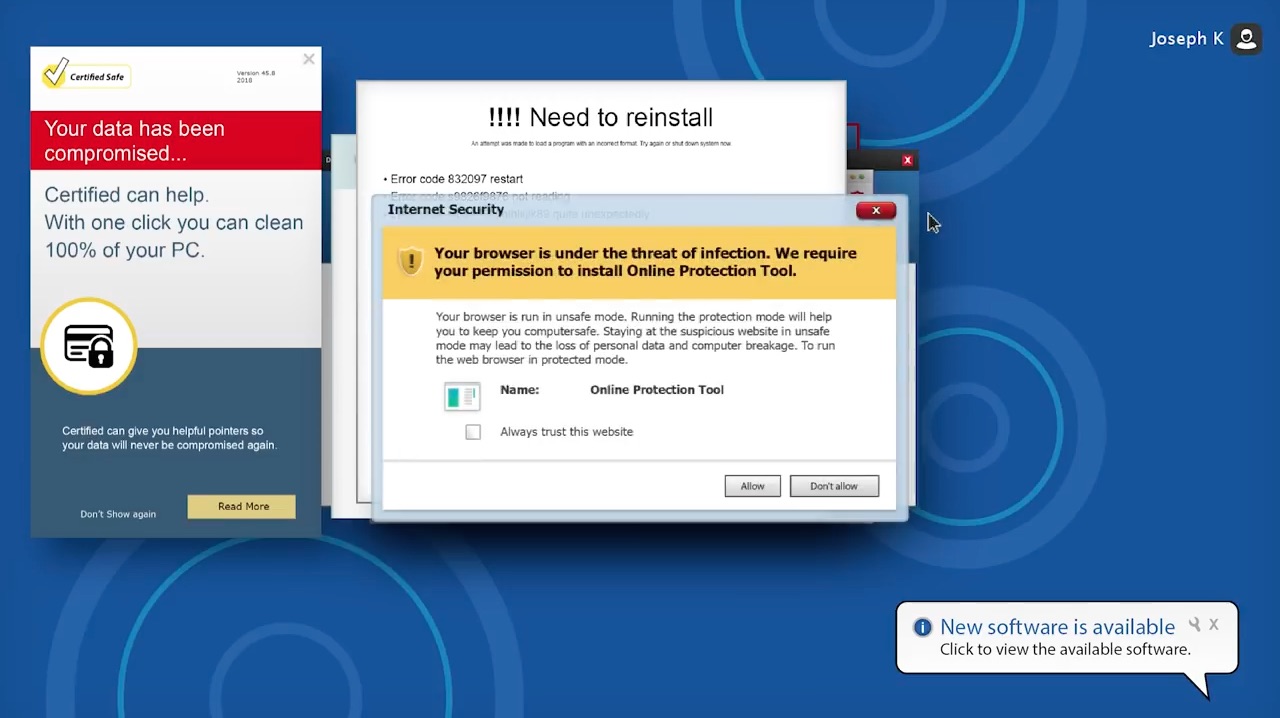Image resolution: width=1280 pixels, height=718 pixels.
Task: Click the yellow warning shield icon
Action: click(410, 261)
